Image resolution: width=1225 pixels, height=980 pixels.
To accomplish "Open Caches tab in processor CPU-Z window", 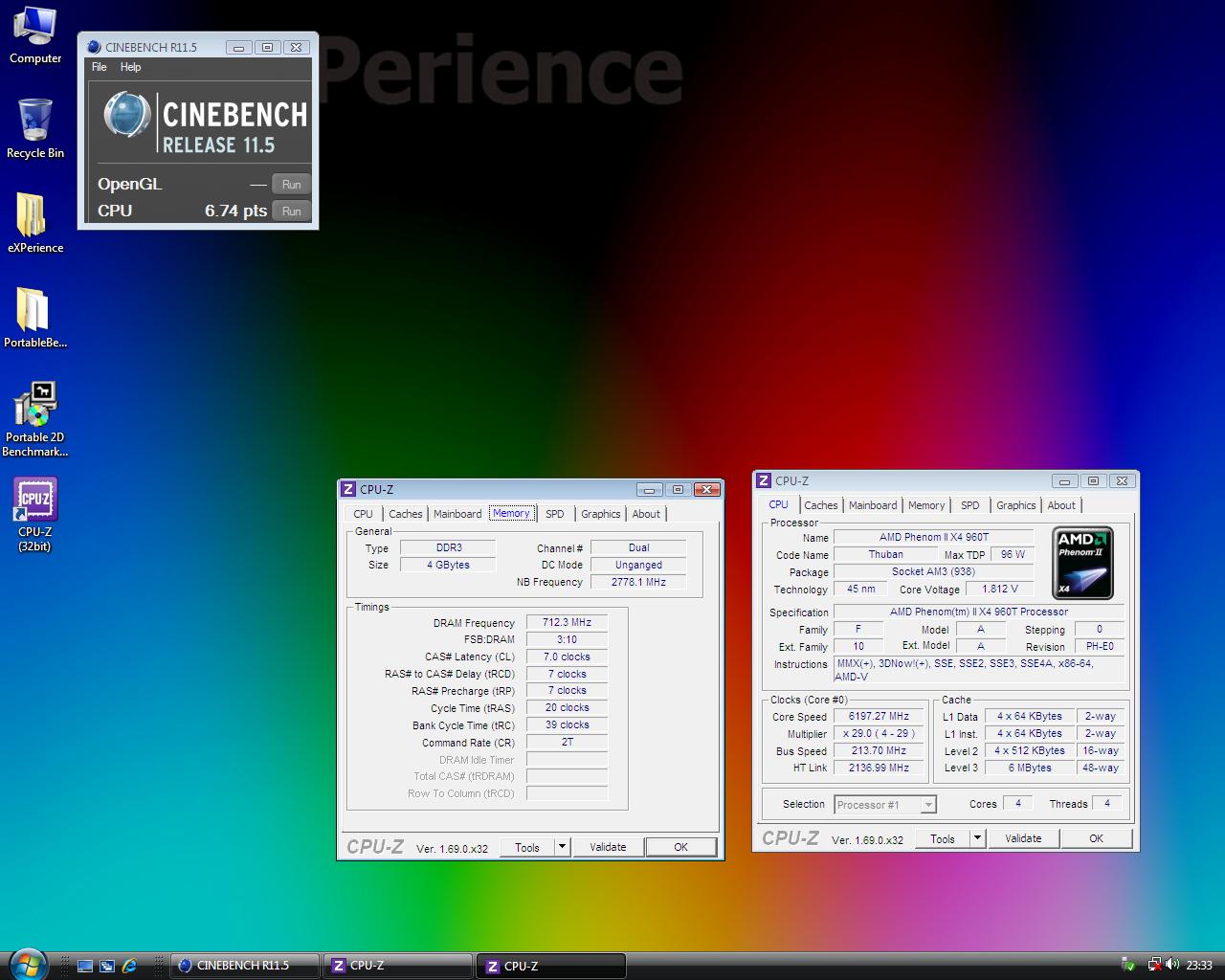I will (x=821, y=505).
